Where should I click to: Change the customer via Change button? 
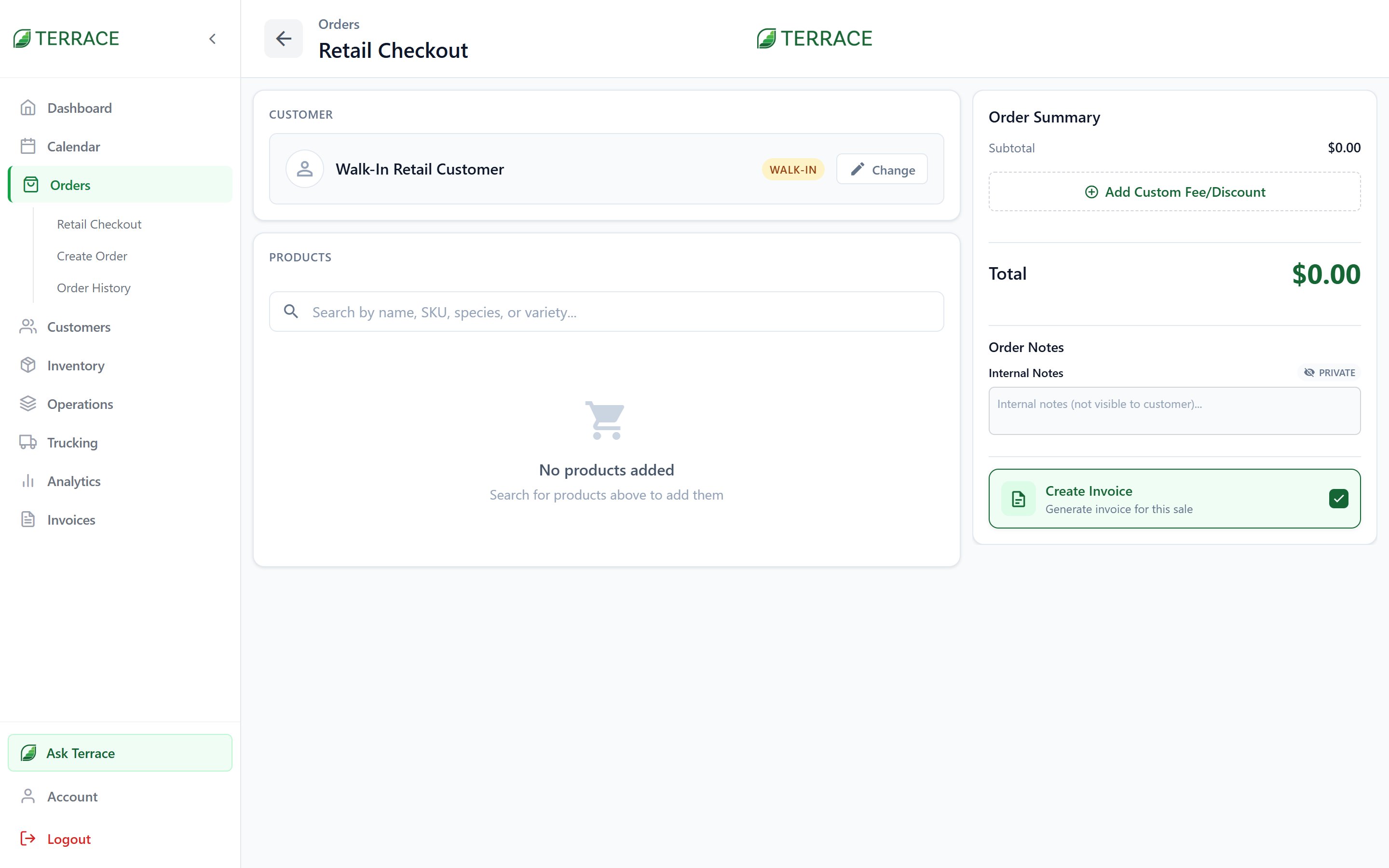coord(882,169)
